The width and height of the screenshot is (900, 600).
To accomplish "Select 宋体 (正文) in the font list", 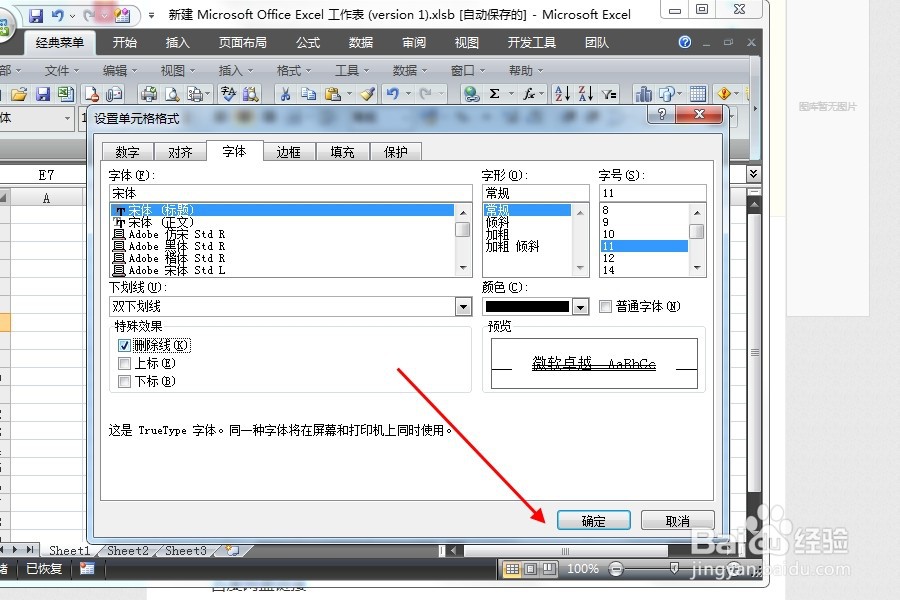I will pyautogui.click(x=284, y=222).
